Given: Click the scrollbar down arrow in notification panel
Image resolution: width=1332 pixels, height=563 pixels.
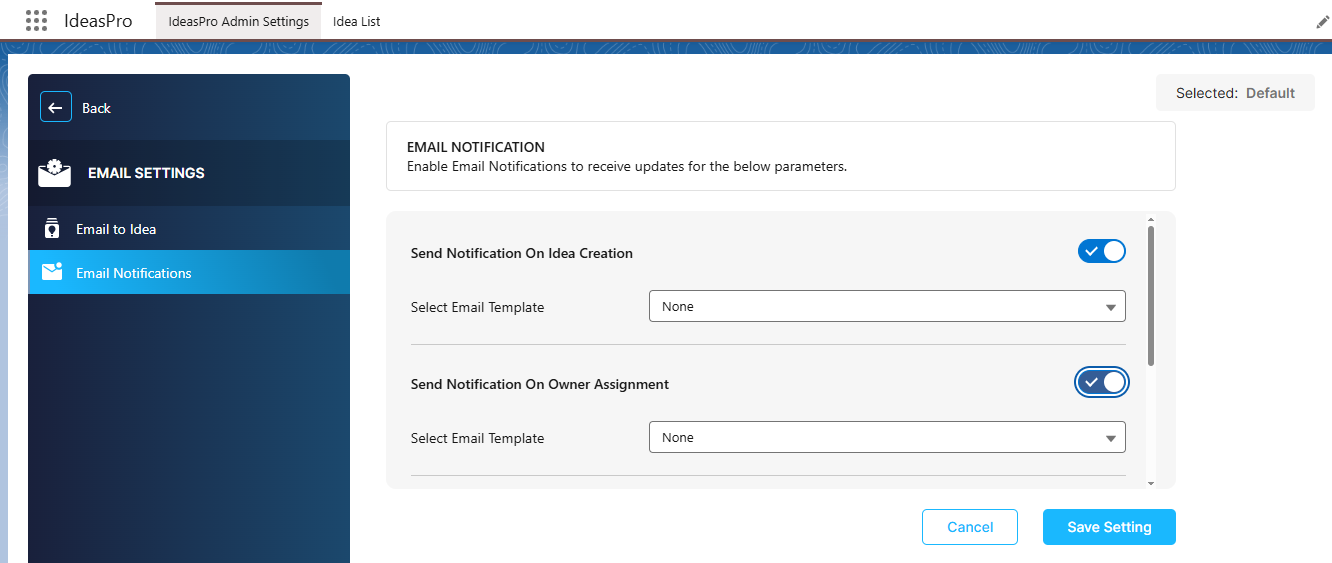Looking at the screenshot, I should pos(1151,483).
